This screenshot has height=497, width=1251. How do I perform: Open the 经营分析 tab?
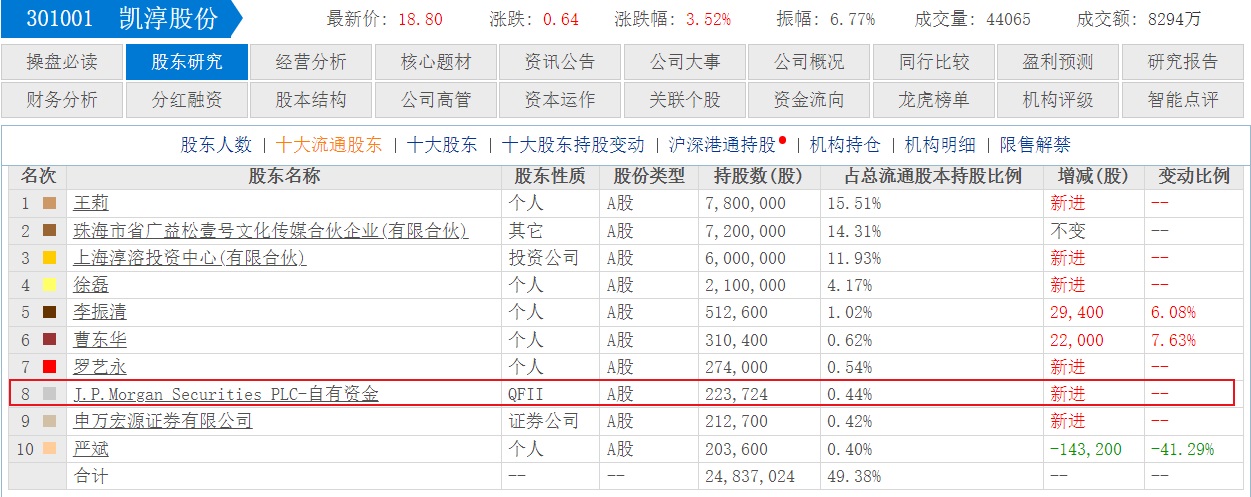click(x=311, y=62)
